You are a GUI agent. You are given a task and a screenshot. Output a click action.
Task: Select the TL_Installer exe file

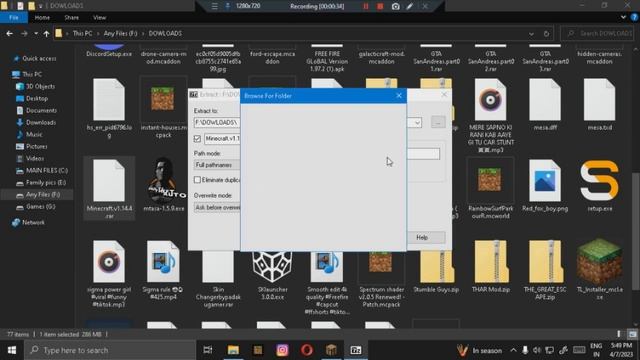pyautogui.click(x=600, y=269)
